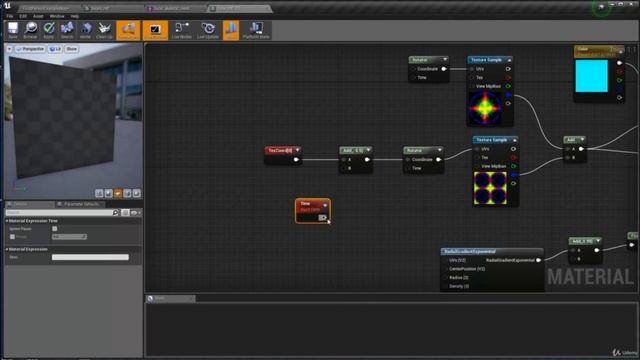The height and width of the screenshot is (360, 640).
Task: Jump to the Home node icon
Action: pyautogui.click(x=85, y=30)
